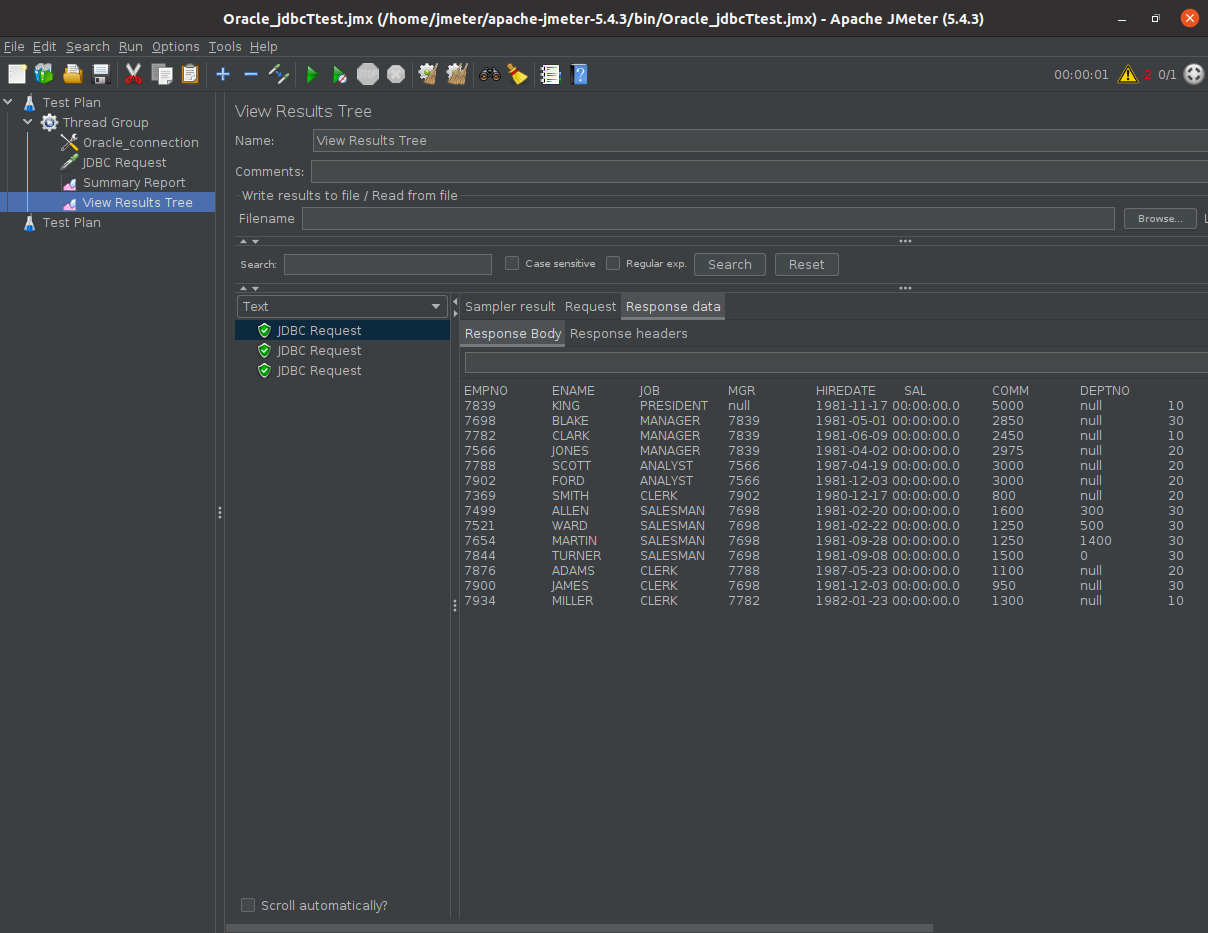Click the Stop sign toolbar icon
This screenshot has width=1208, height=933.
pyautogui.click(x=368, y=74)
